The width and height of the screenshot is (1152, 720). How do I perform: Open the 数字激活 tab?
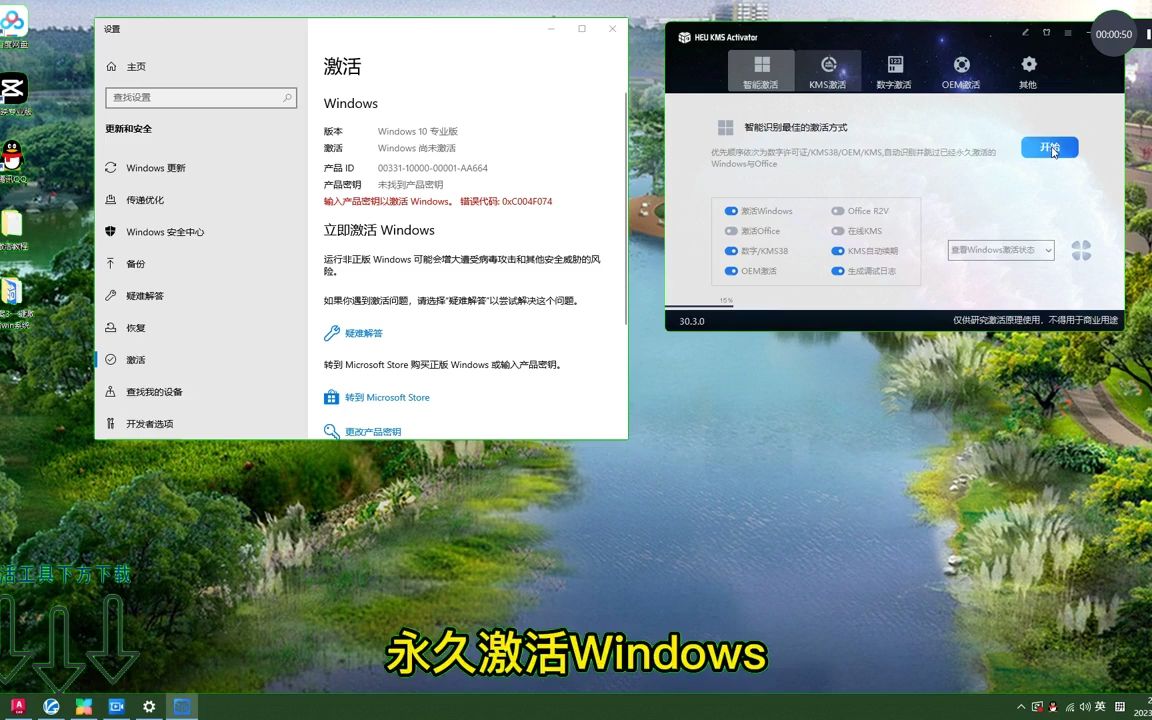(894, 71)
